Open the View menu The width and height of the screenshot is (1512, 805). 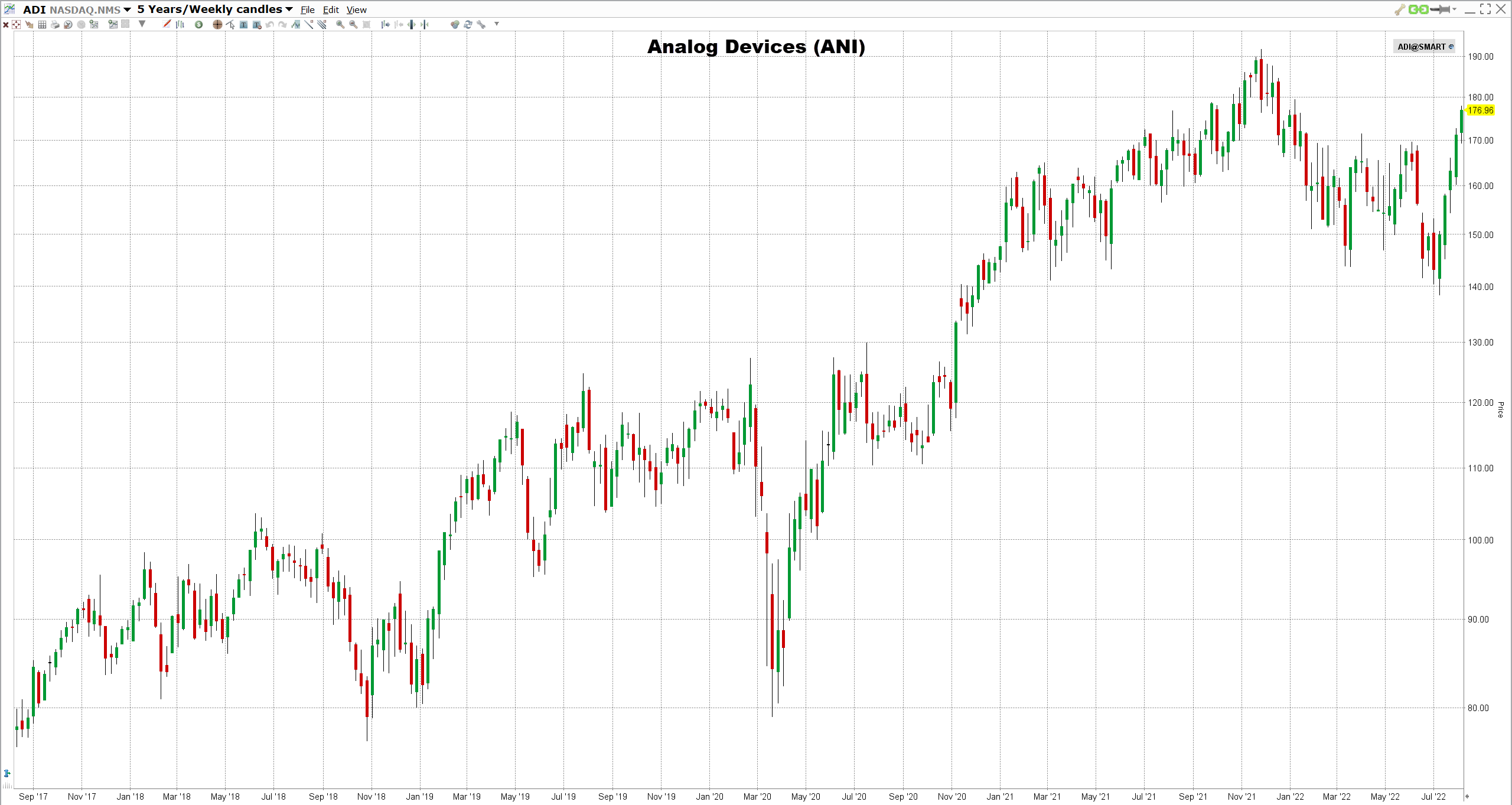click(357, 10)
